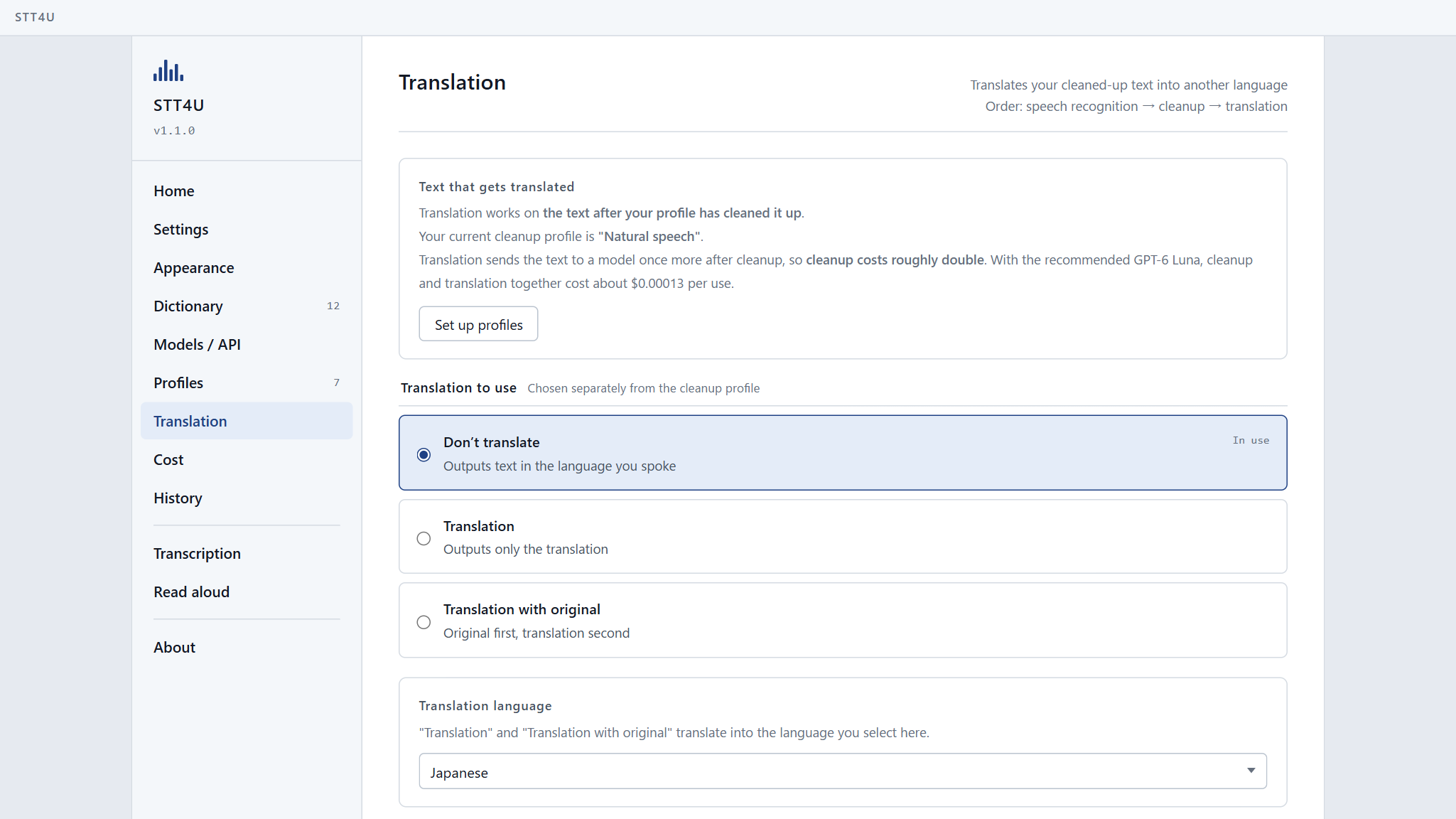1456x819 pixels.
Task: Click STT4U title in top bar
Action: click(x=35, y=17)
